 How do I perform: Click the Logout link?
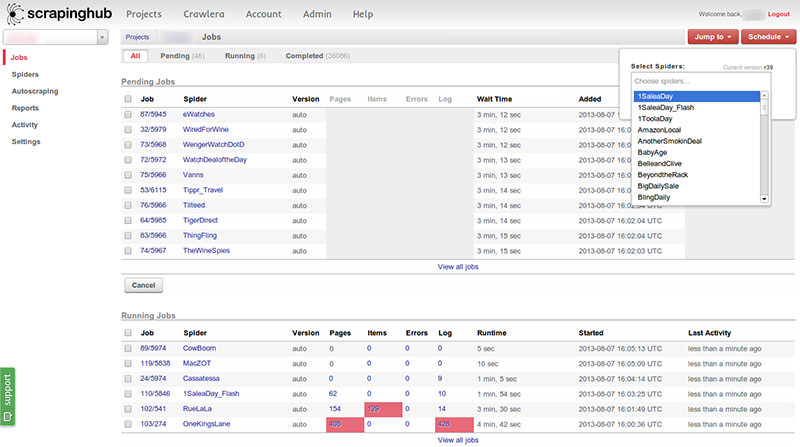pyautogui.click(x=779, y=14)
